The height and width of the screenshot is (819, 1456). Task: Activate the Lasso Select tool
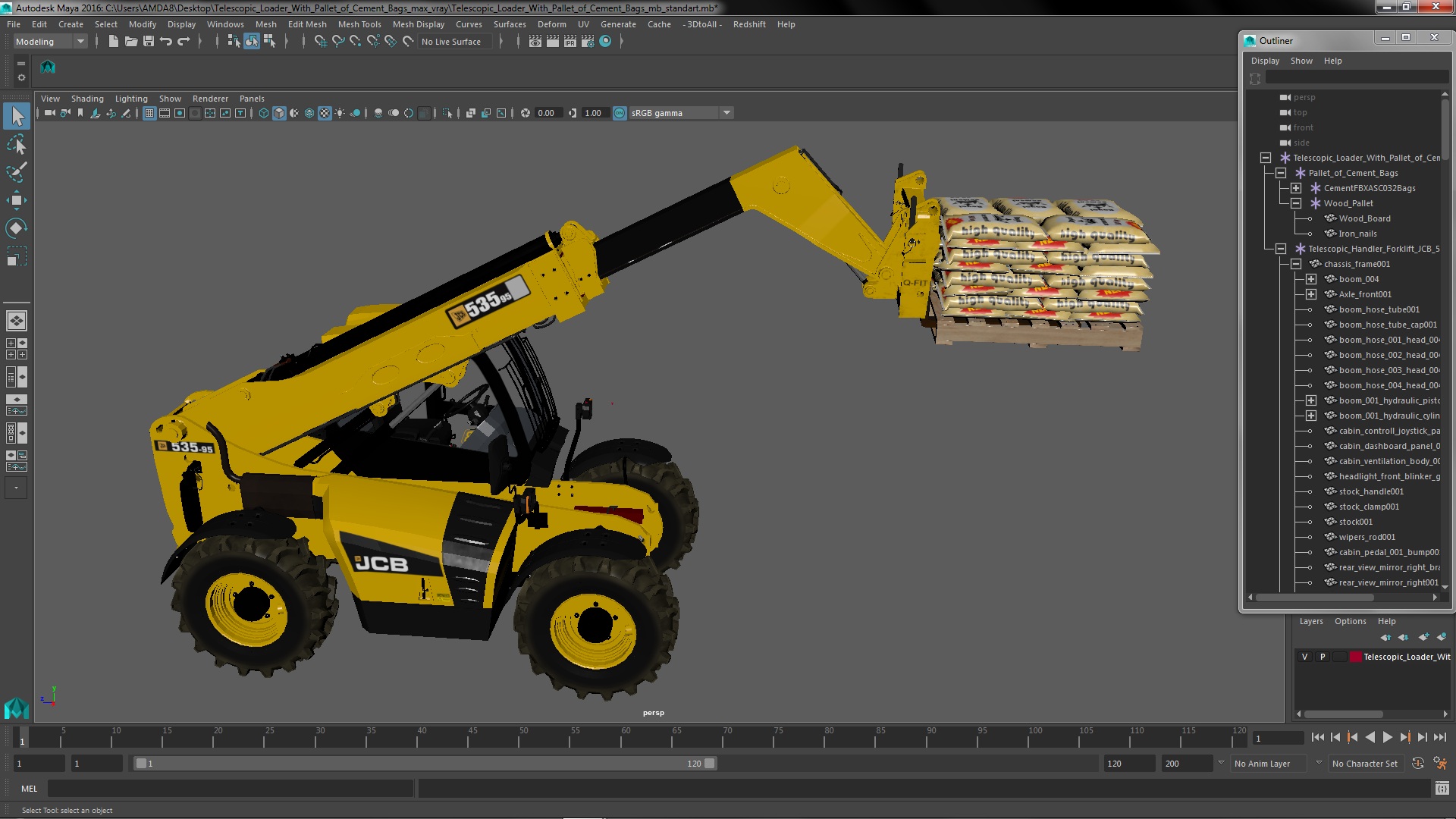[17, 144]
